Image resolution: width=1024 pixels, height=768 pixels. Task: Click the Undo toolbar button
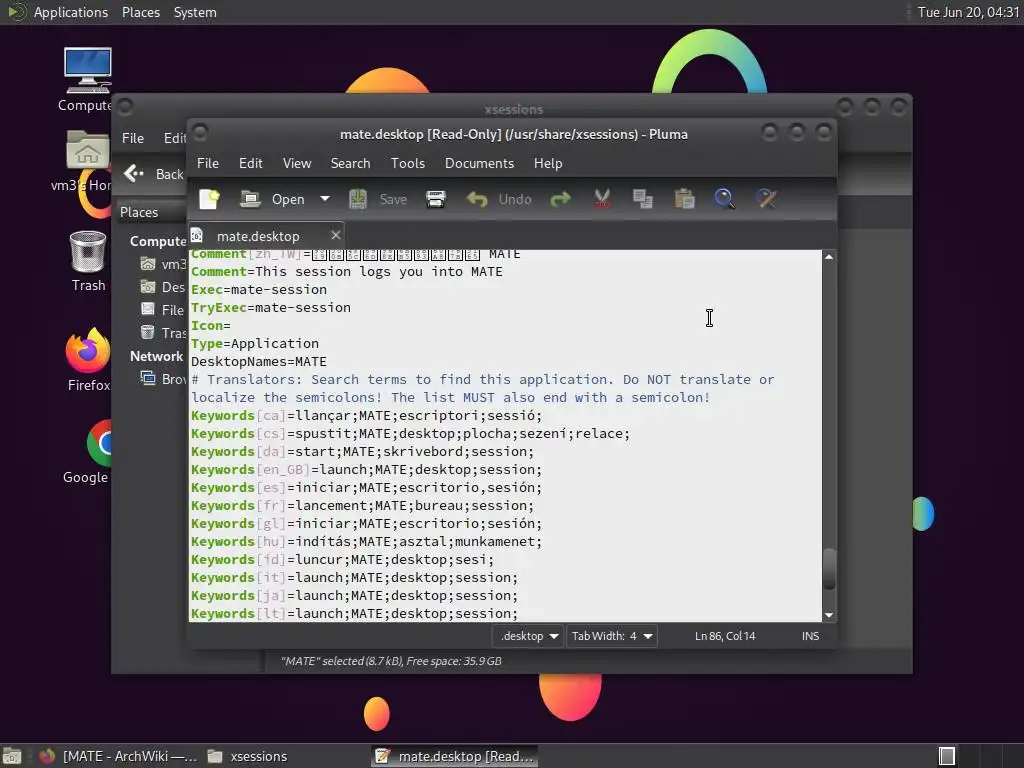coord(499,199)
